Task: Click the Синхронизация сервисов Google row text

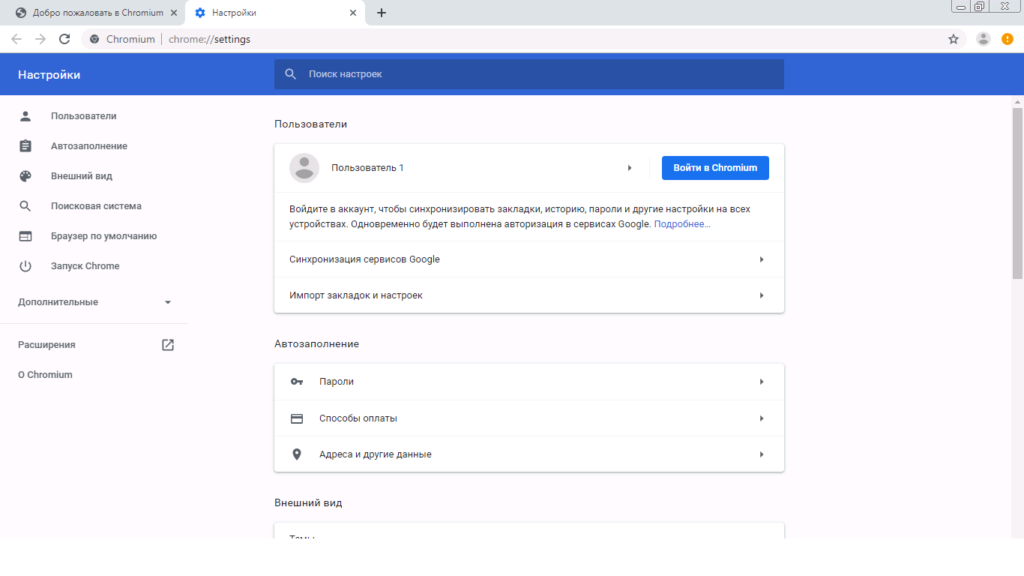Action: pyautogui.click(x=364, y=259)
